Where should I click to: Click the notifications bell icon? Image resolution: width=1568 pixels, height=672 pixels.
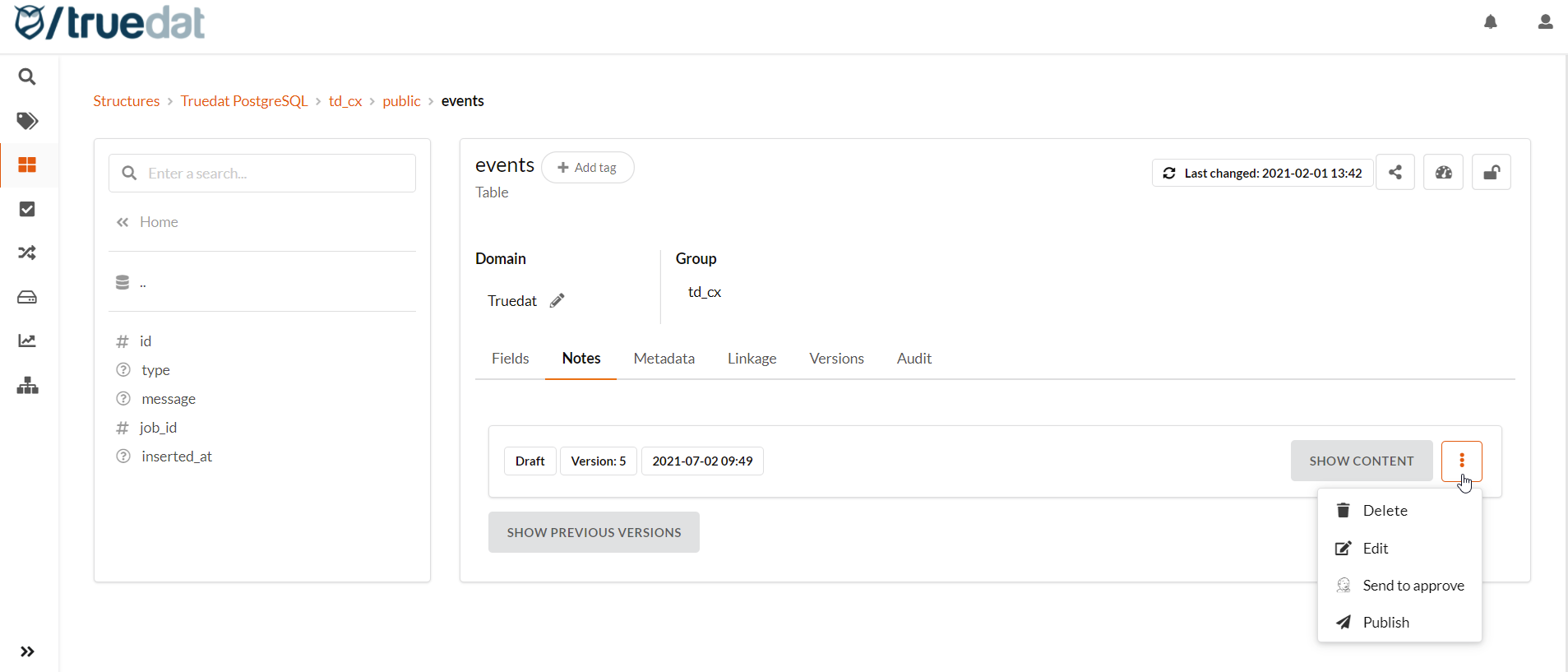pos(1491,22)
